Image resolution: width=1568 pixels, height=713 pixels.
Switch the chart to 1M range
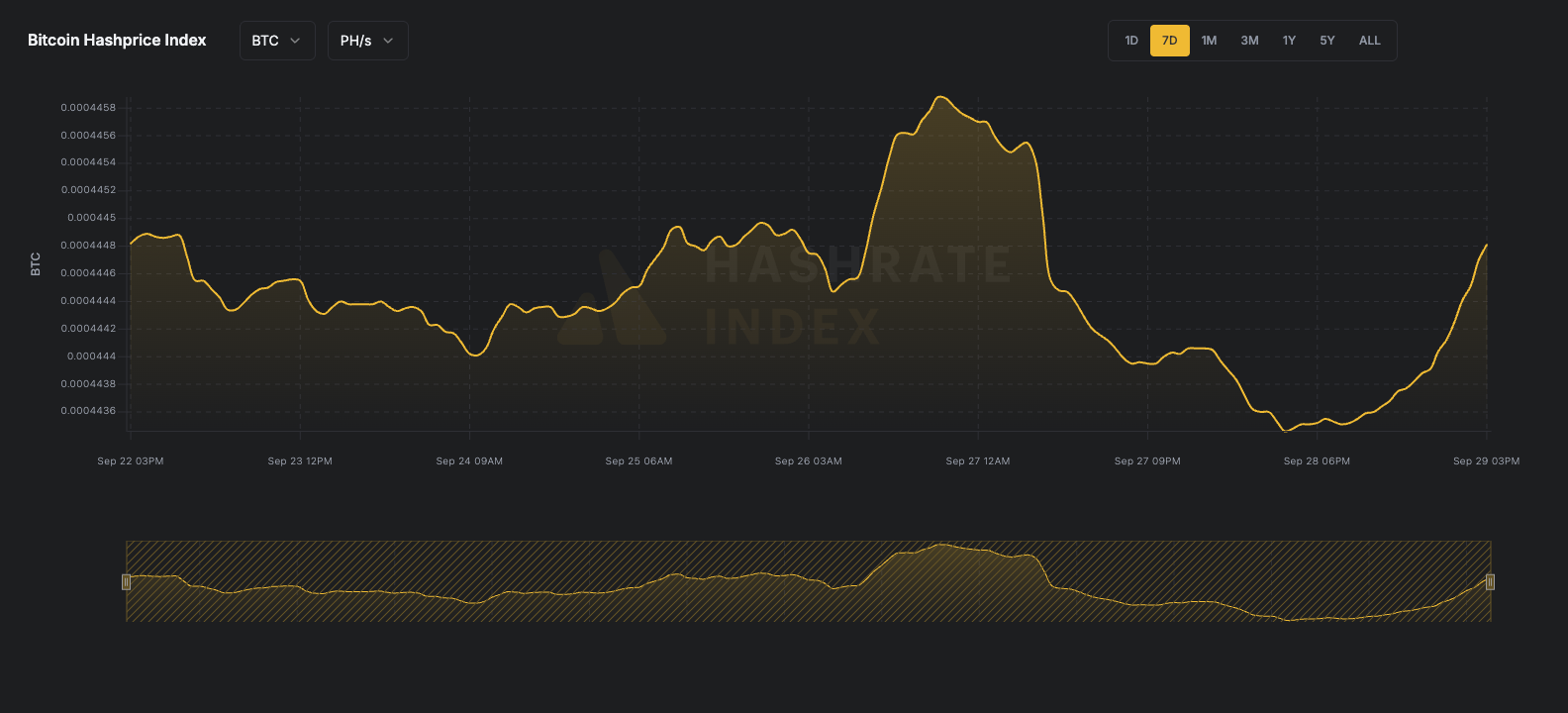(x=1209, y=41)
